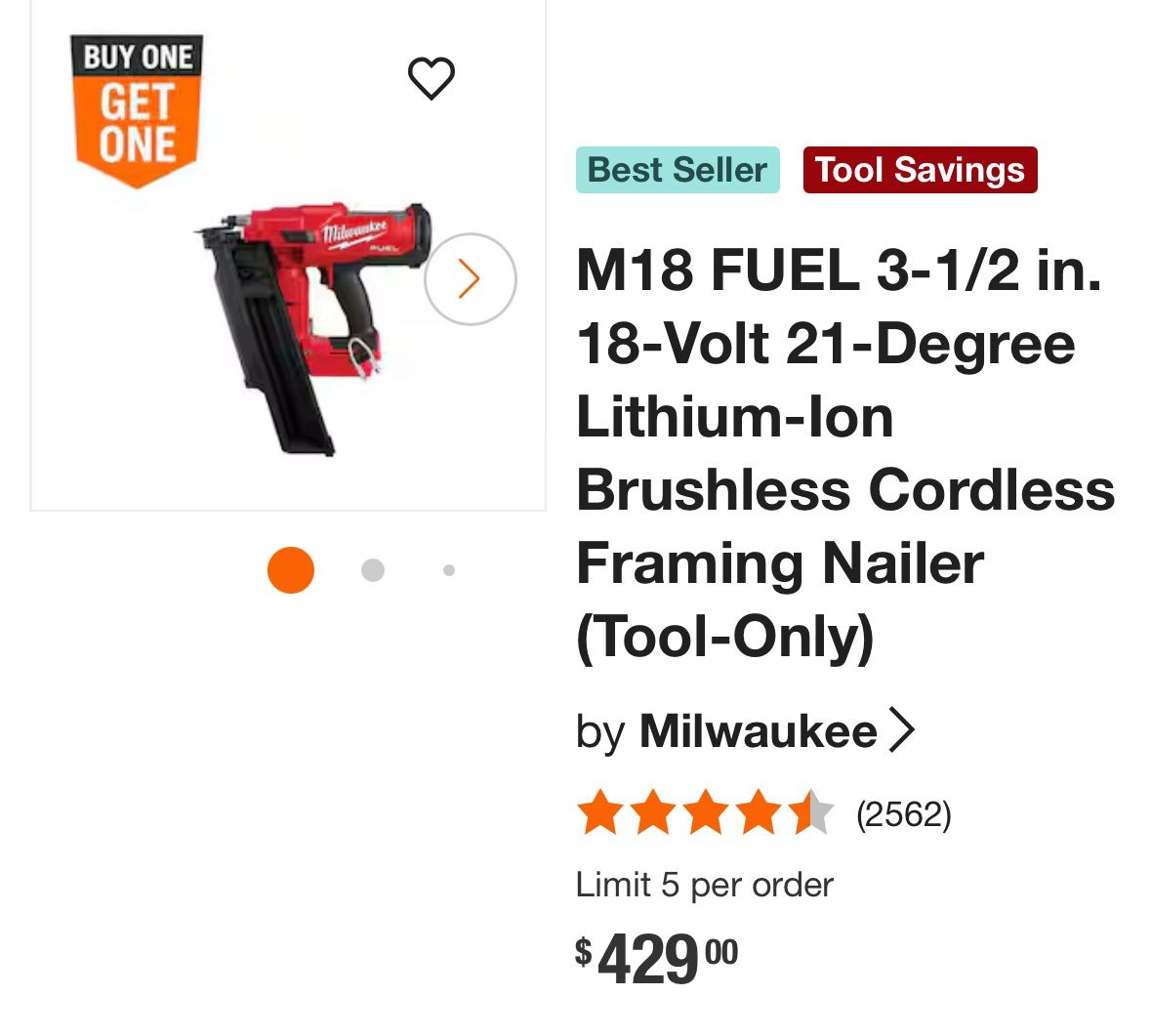Open the Milwaukee brand link

(x=758, y=730)
